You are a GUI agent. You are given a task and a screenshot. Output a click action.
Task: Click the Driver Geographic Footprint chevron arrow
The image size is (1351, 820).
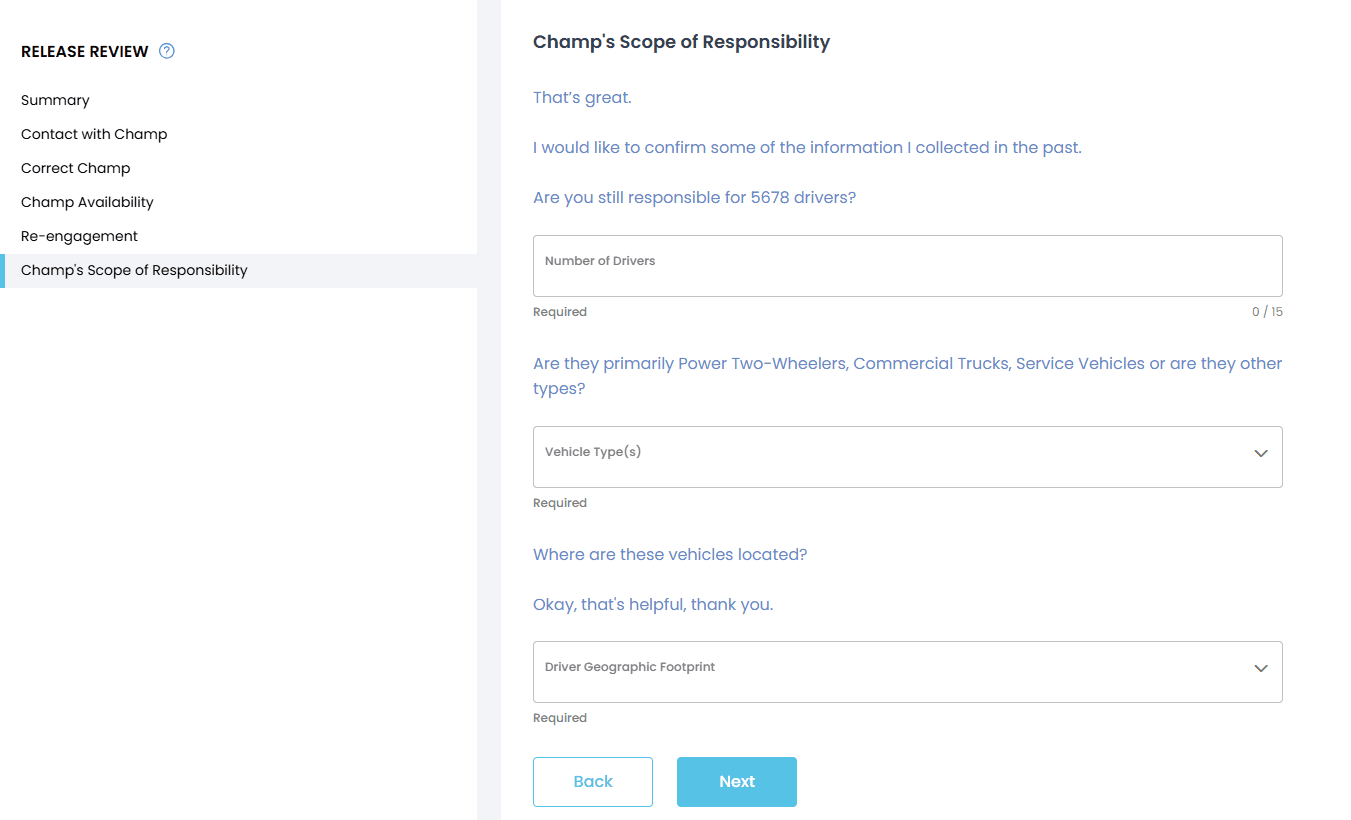click(x=1260, y=668)
